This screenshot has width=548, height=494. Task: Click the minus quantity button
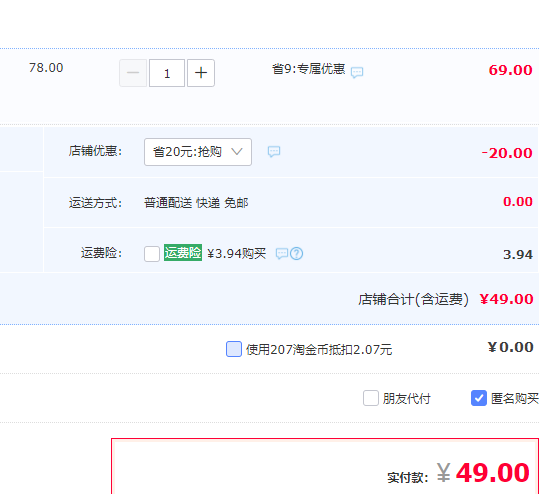133,73
